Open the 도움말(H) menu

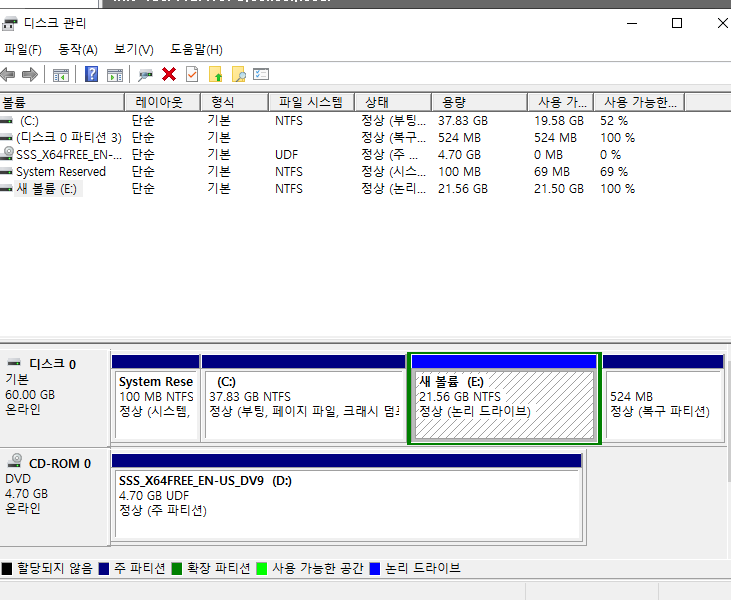point(196,49)
